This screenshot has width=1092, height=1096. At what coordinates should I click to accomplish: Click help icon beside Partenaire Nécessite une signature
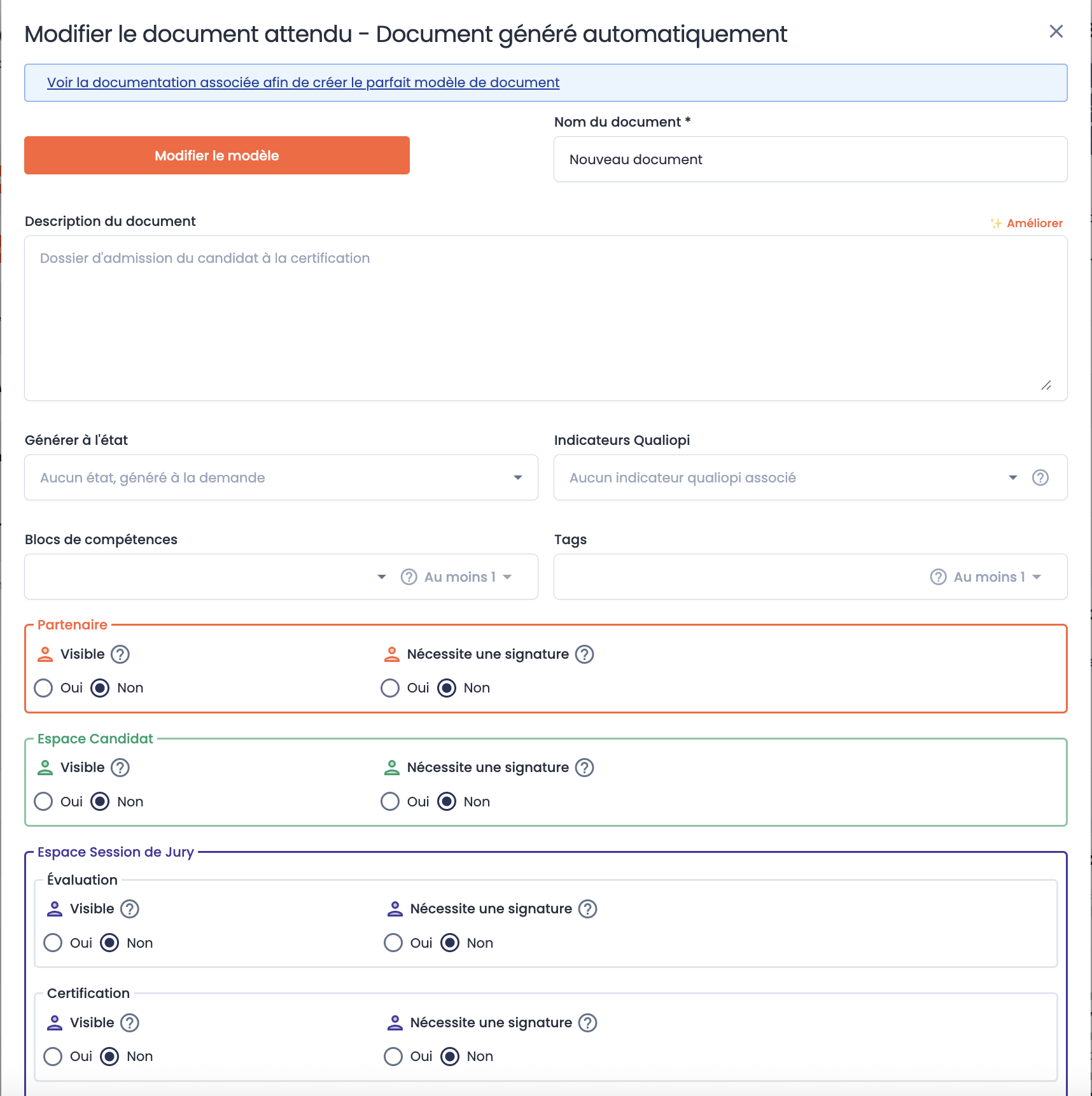584,654
